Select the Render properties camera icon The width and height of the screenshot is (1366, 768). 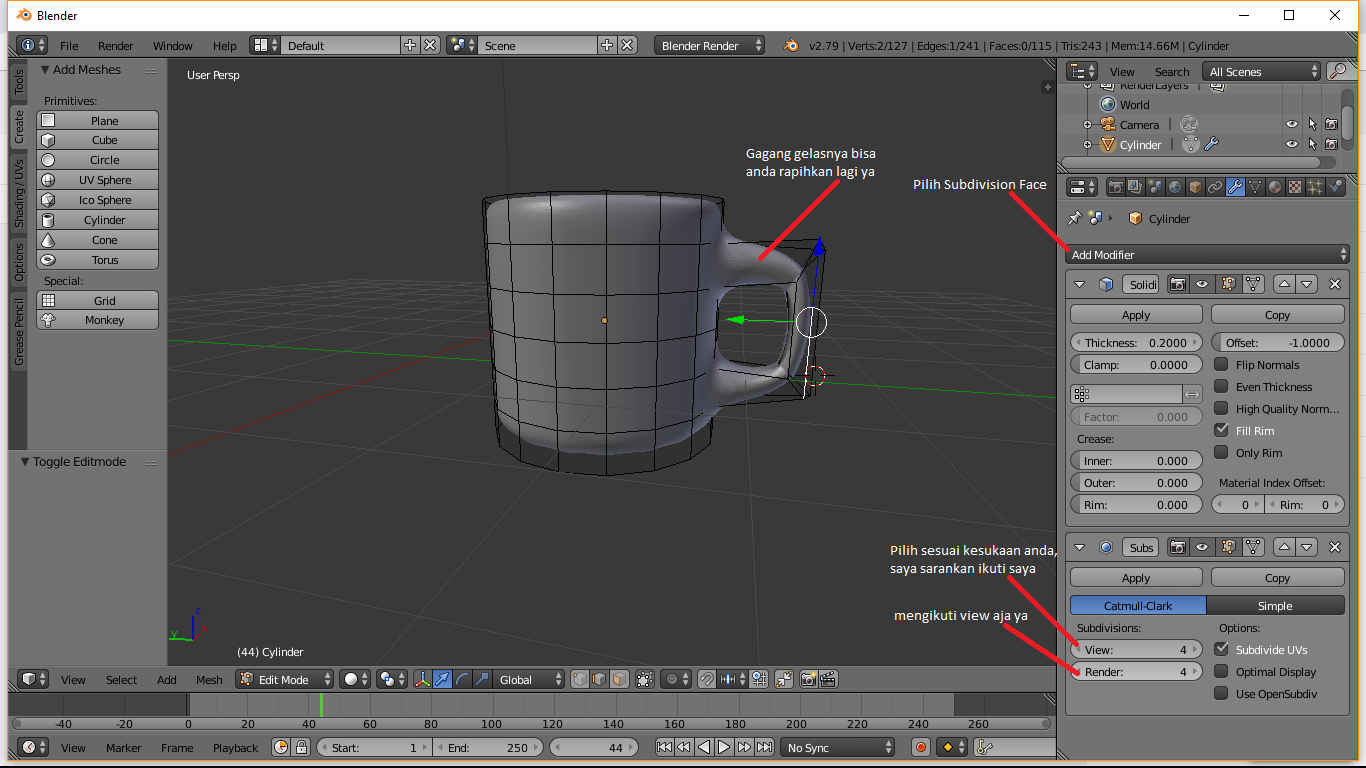tap(1116, 186)
